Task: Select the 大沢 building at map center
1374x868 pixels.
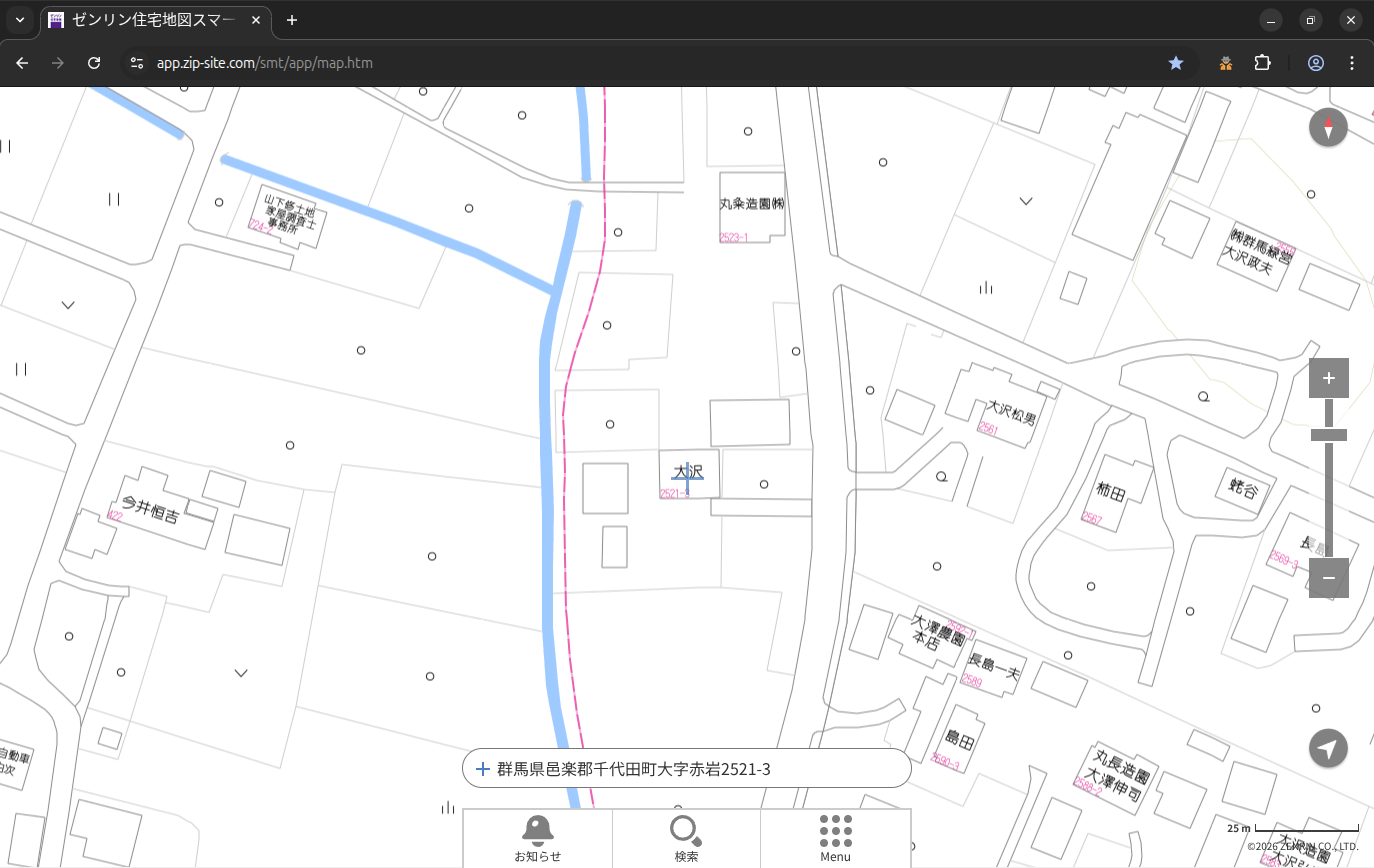Action: (688, 473)
